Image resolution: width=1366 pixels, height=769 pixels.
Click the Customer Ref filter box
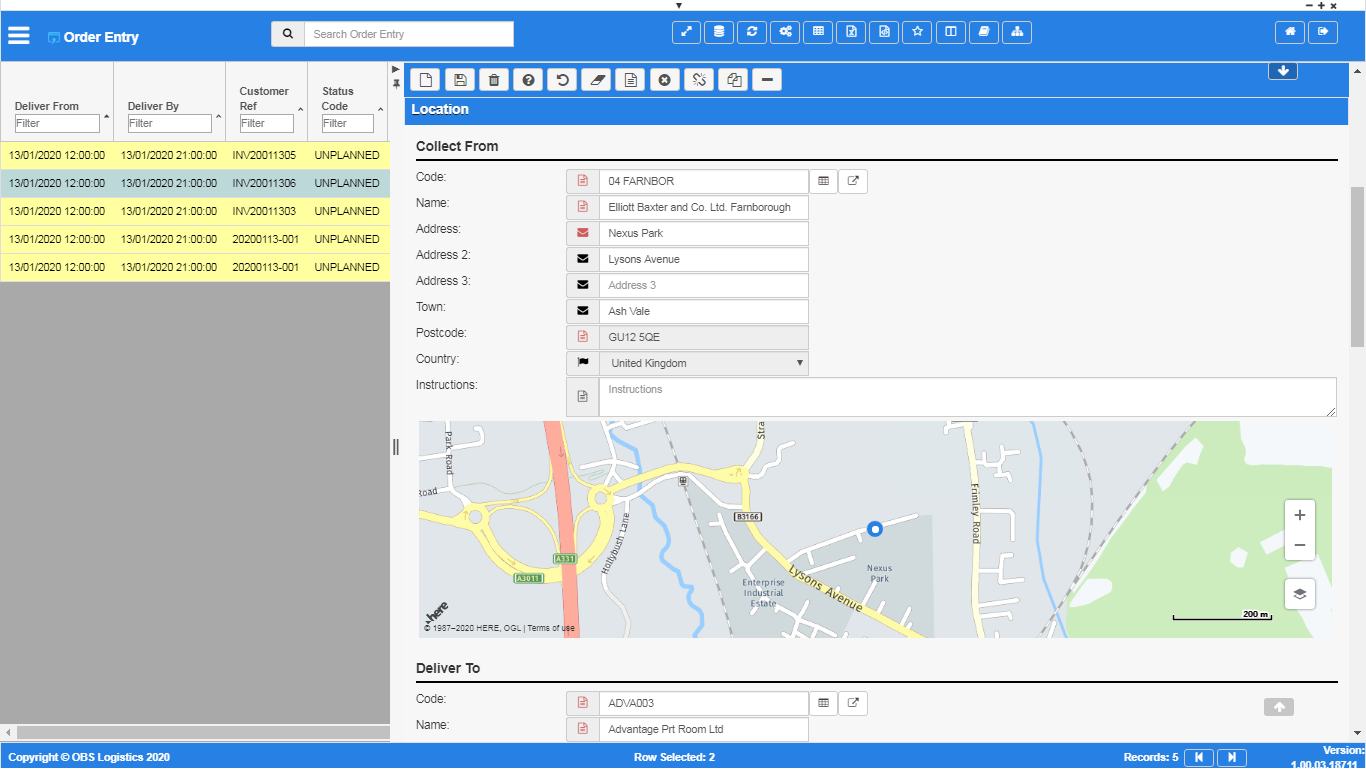click(267, 123)
